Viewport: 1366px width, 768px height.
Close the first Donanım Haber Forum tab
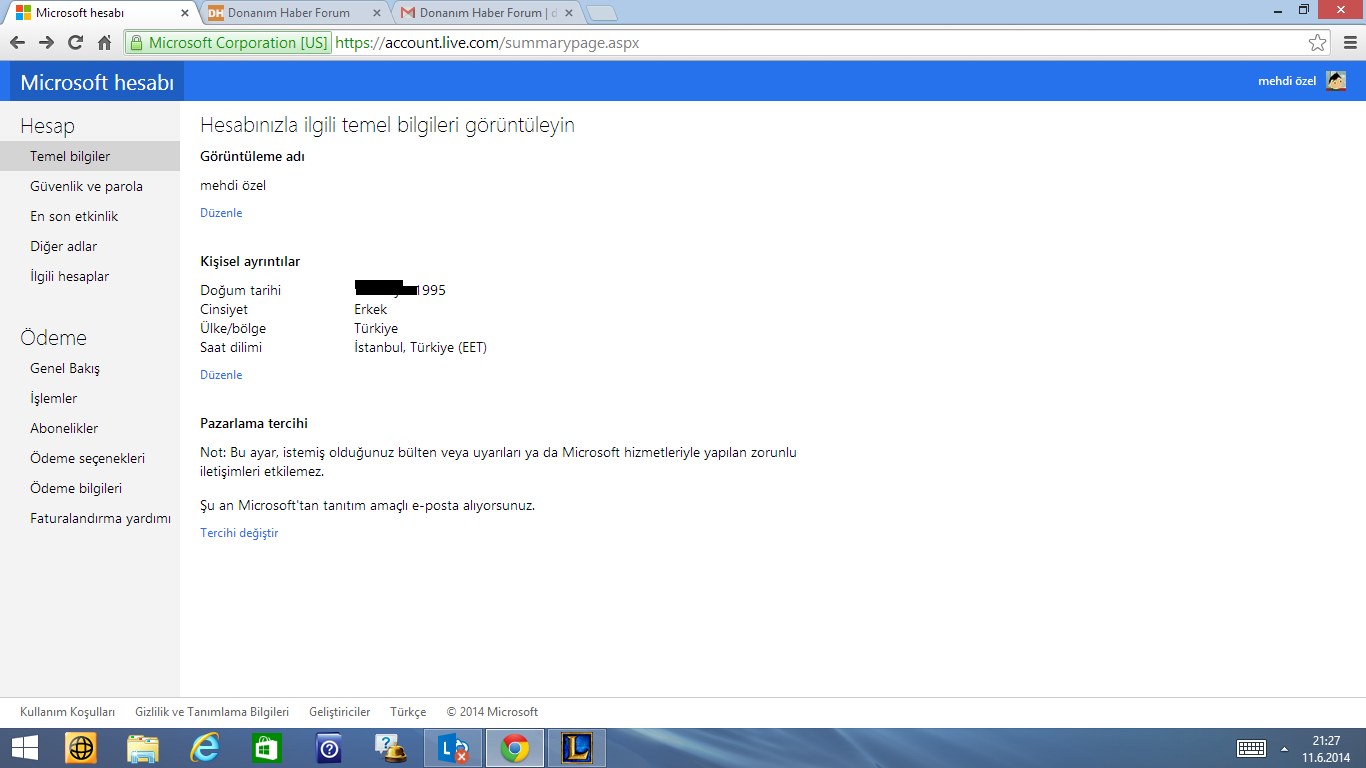point(377,14)
